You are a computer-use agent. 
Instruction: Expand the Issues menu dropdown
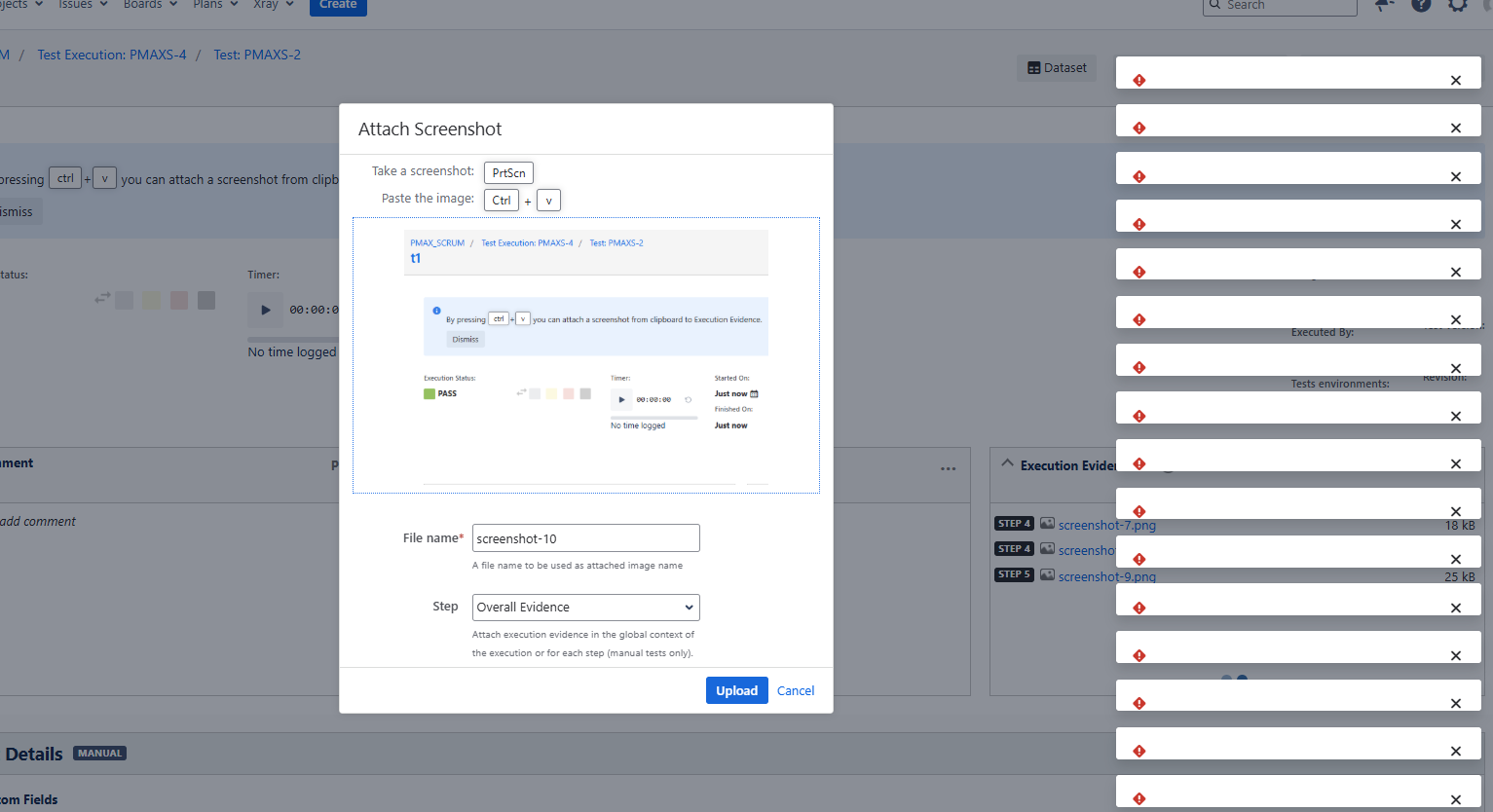[x=83, y=5]
